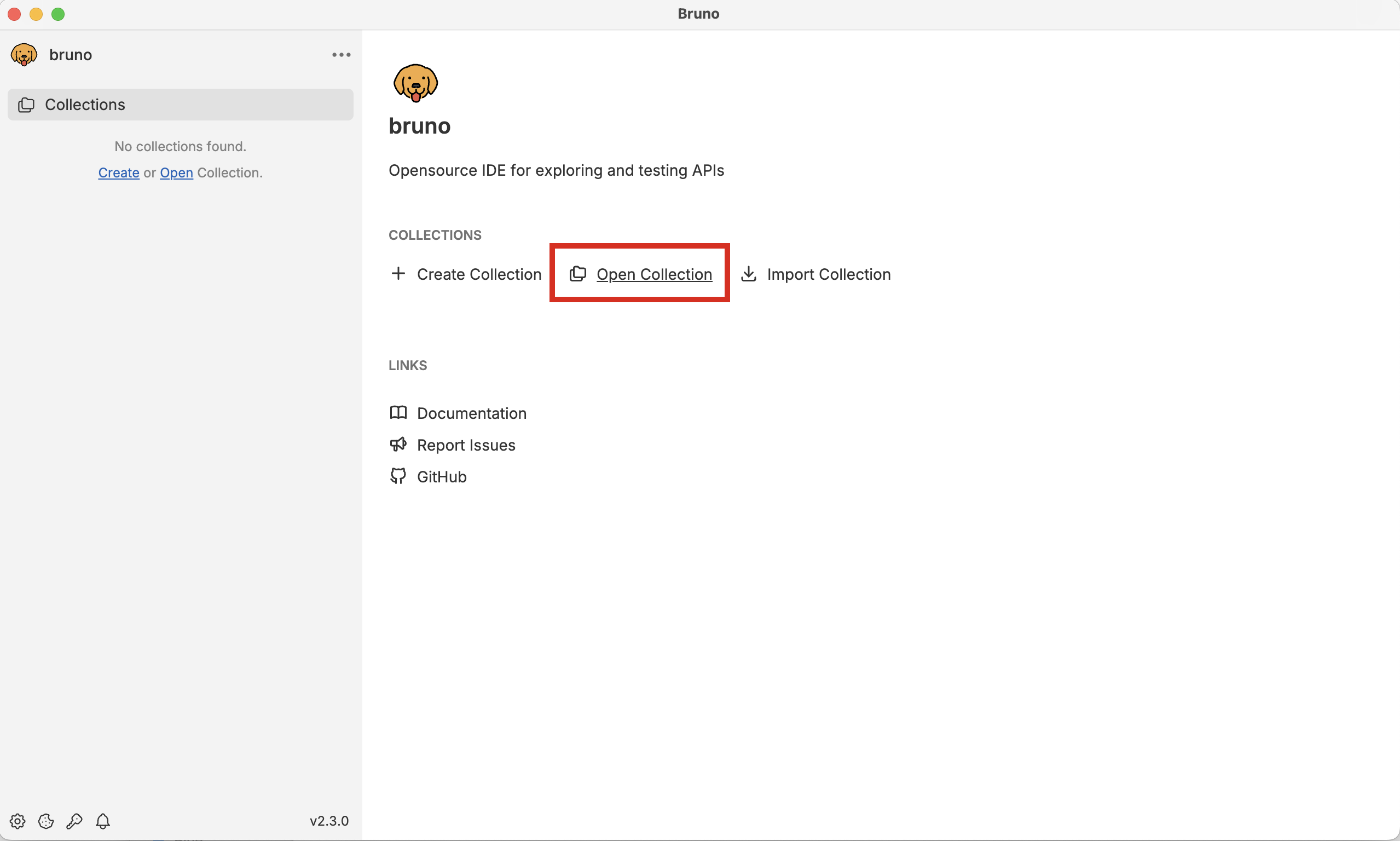Click the plus icon for Create Collection

pyautogui.click(x=398, y=274)
